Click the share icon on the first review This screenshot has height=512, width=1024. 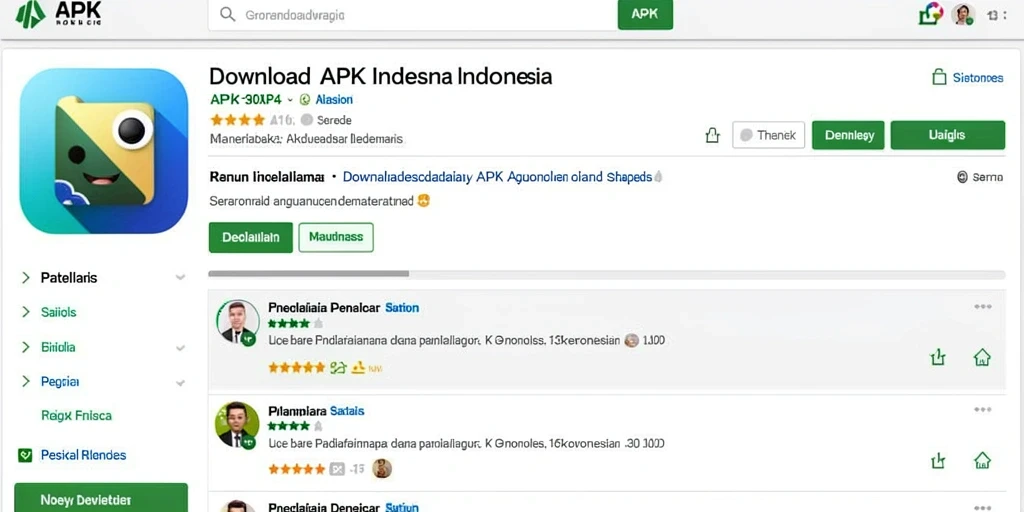(938, 357)
